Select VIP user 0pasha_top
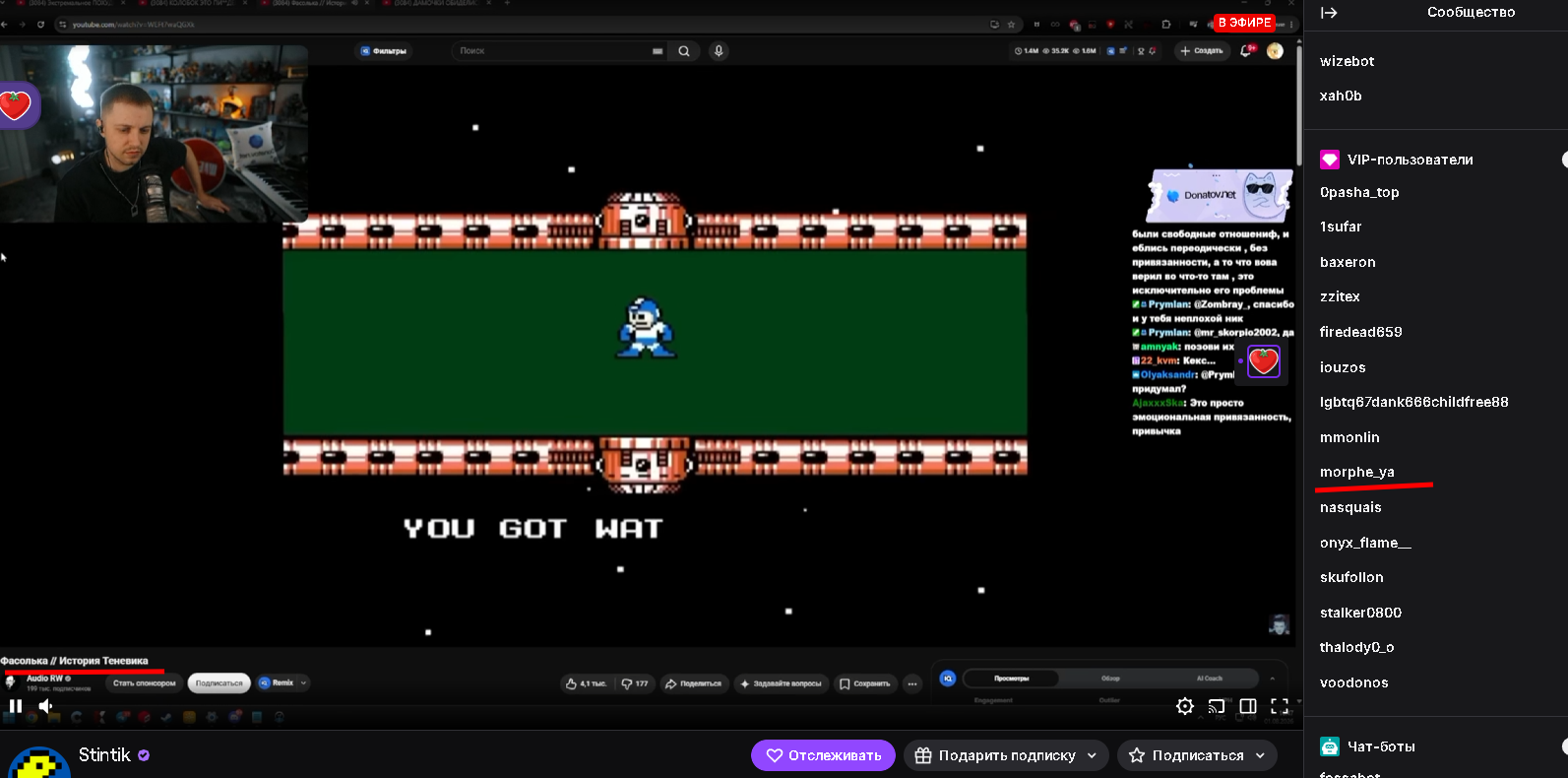1568x778 pixels. (1359, 192)
